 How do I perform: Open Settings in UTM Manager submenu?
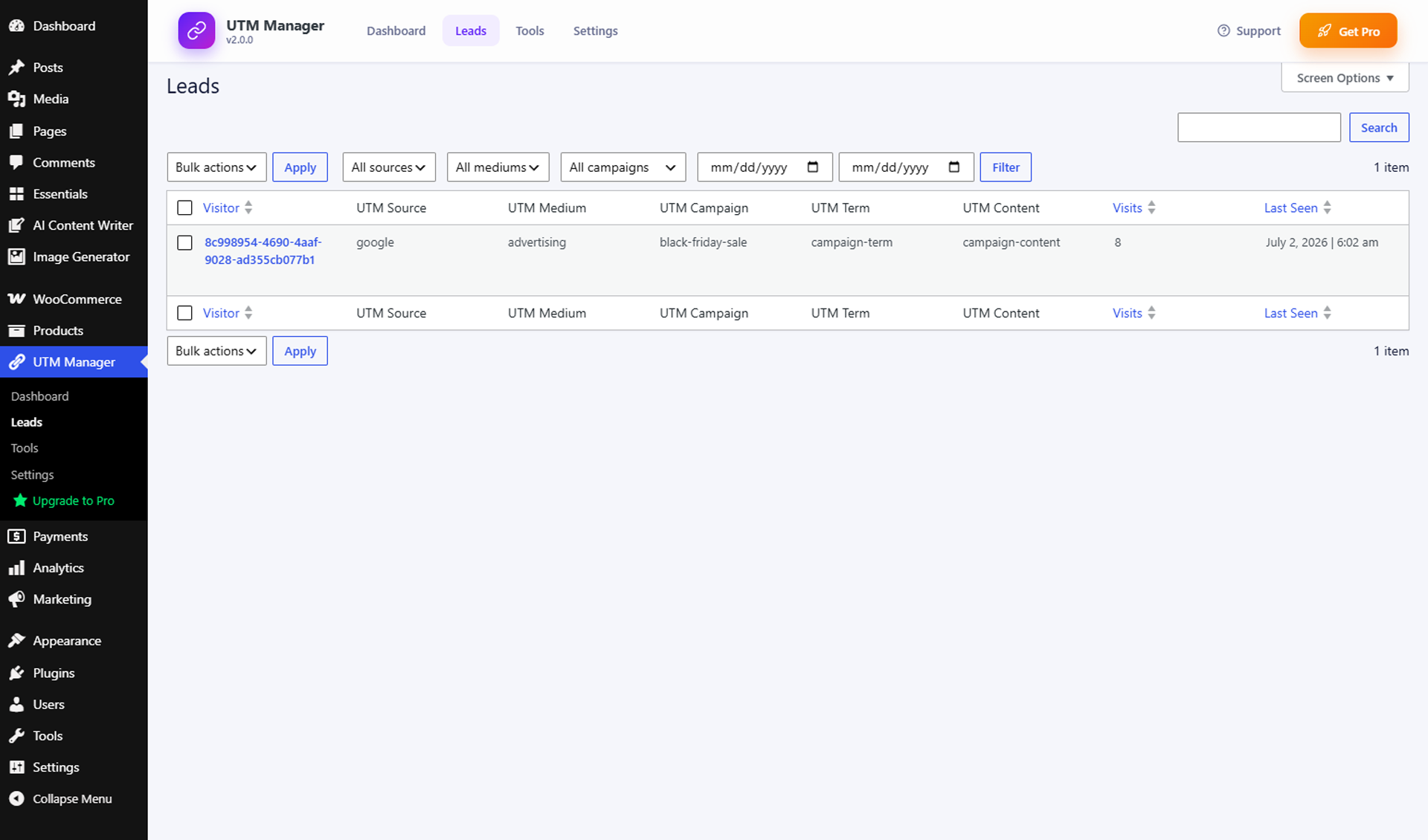coord(32,475)
